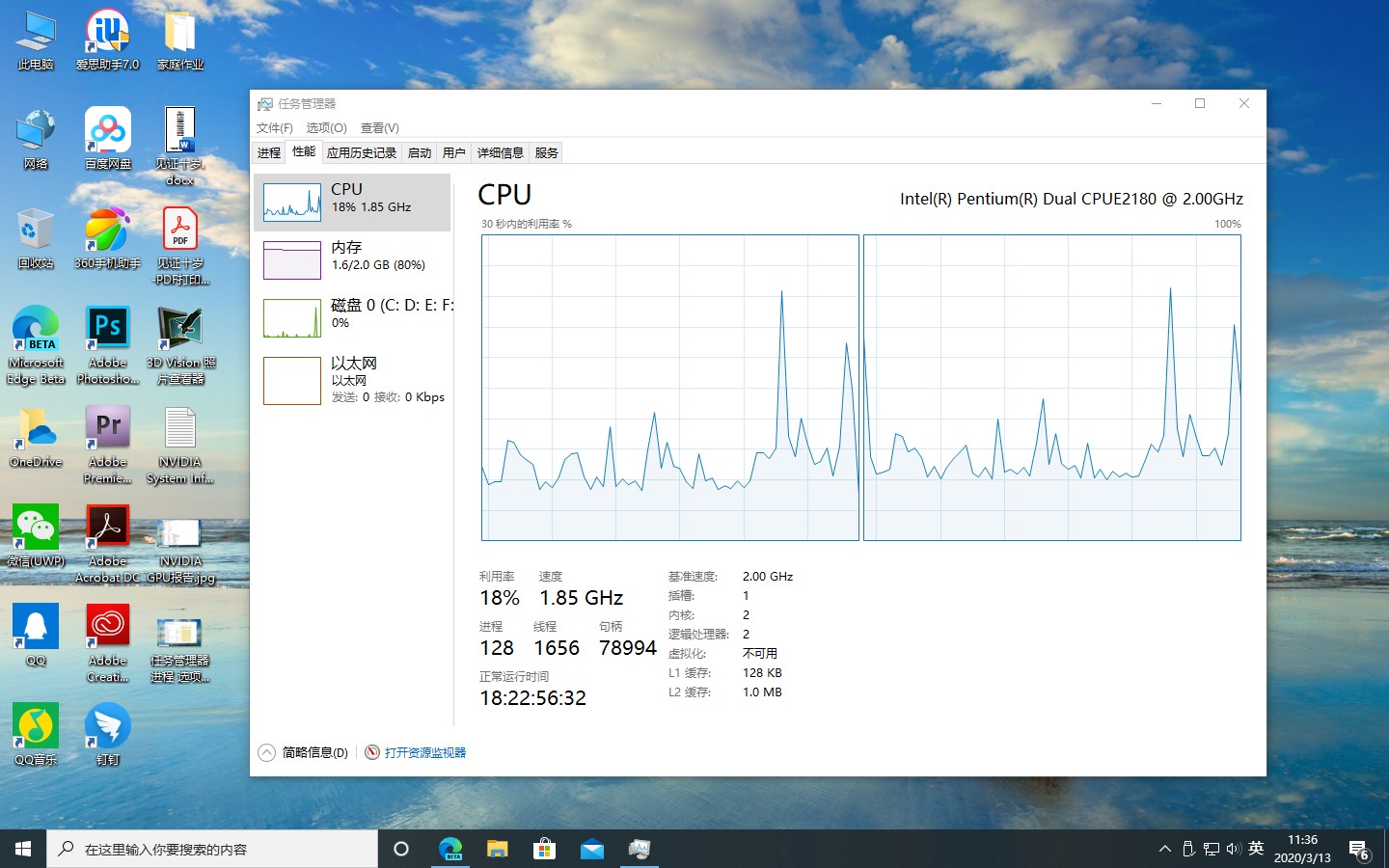Click the right CPU core usage graph
Image resolution: width=1389 pixels, height=868 pixels.
point(1051,388)
